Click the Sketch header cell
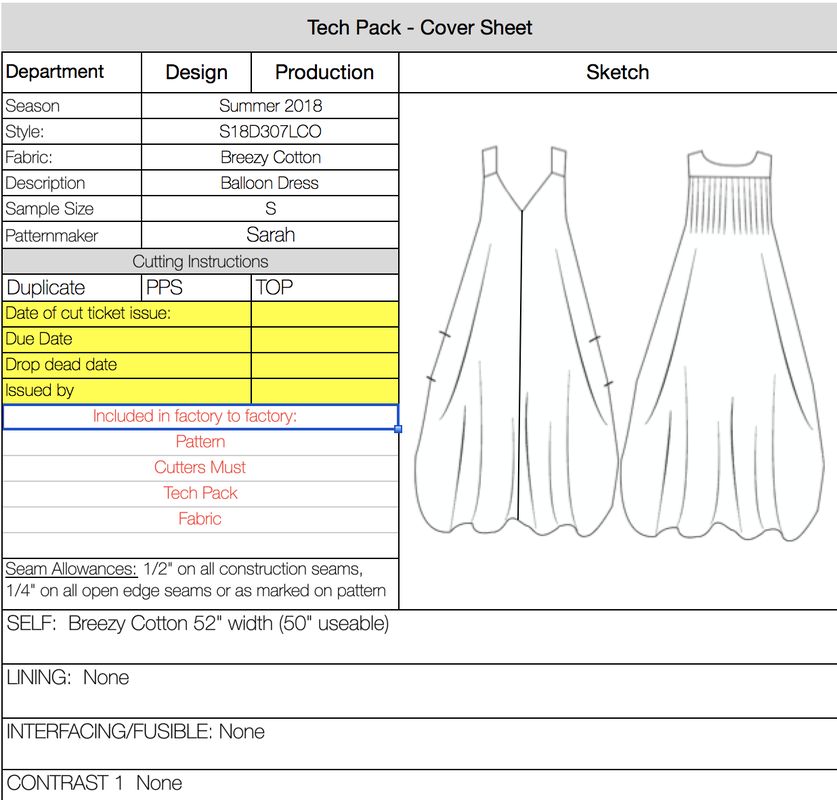 (x=617, y=72)
